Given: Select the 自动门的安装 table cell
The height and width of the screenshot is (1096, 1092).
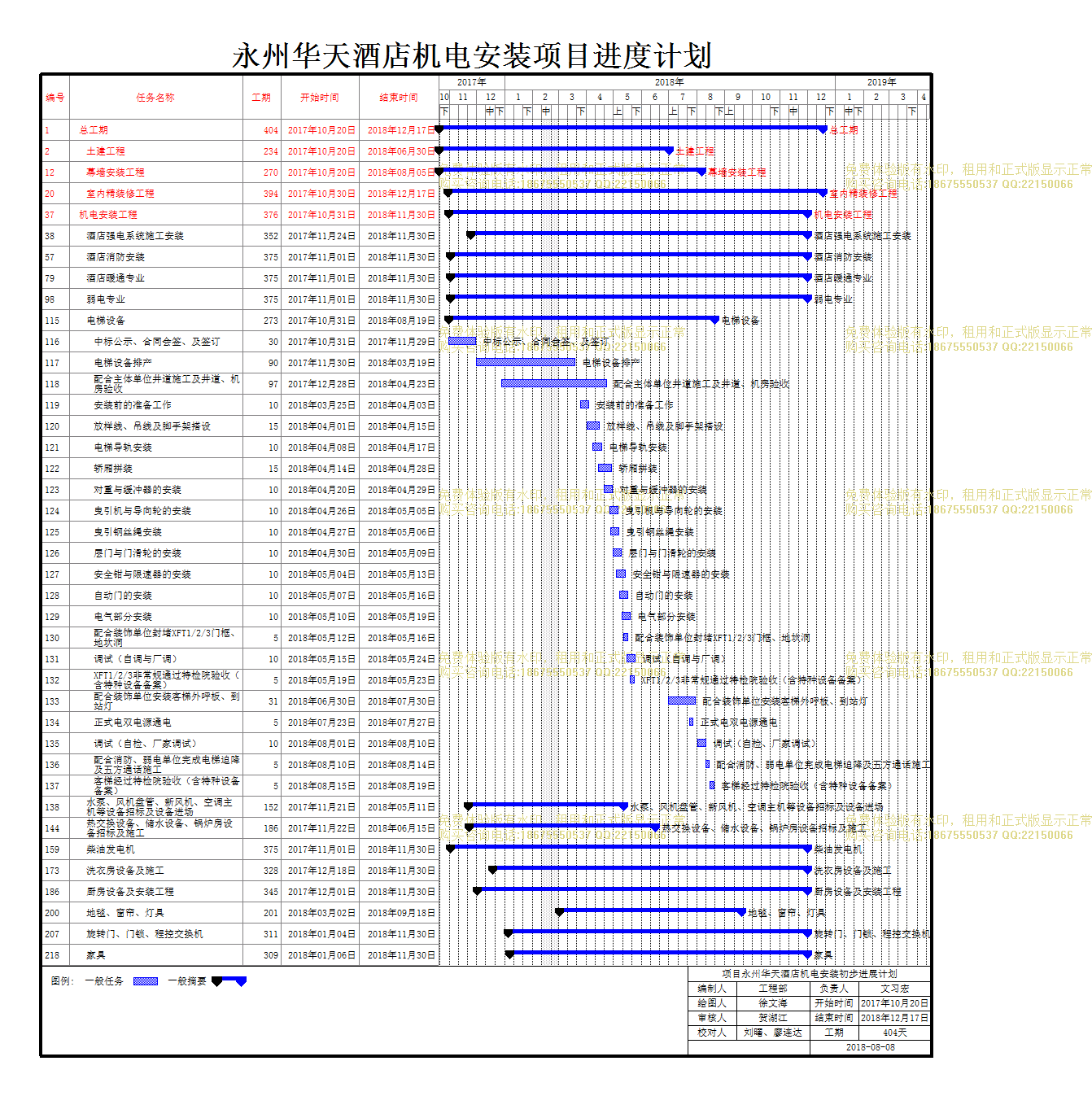Looking at the screenshot, I should tap(155, 596).
